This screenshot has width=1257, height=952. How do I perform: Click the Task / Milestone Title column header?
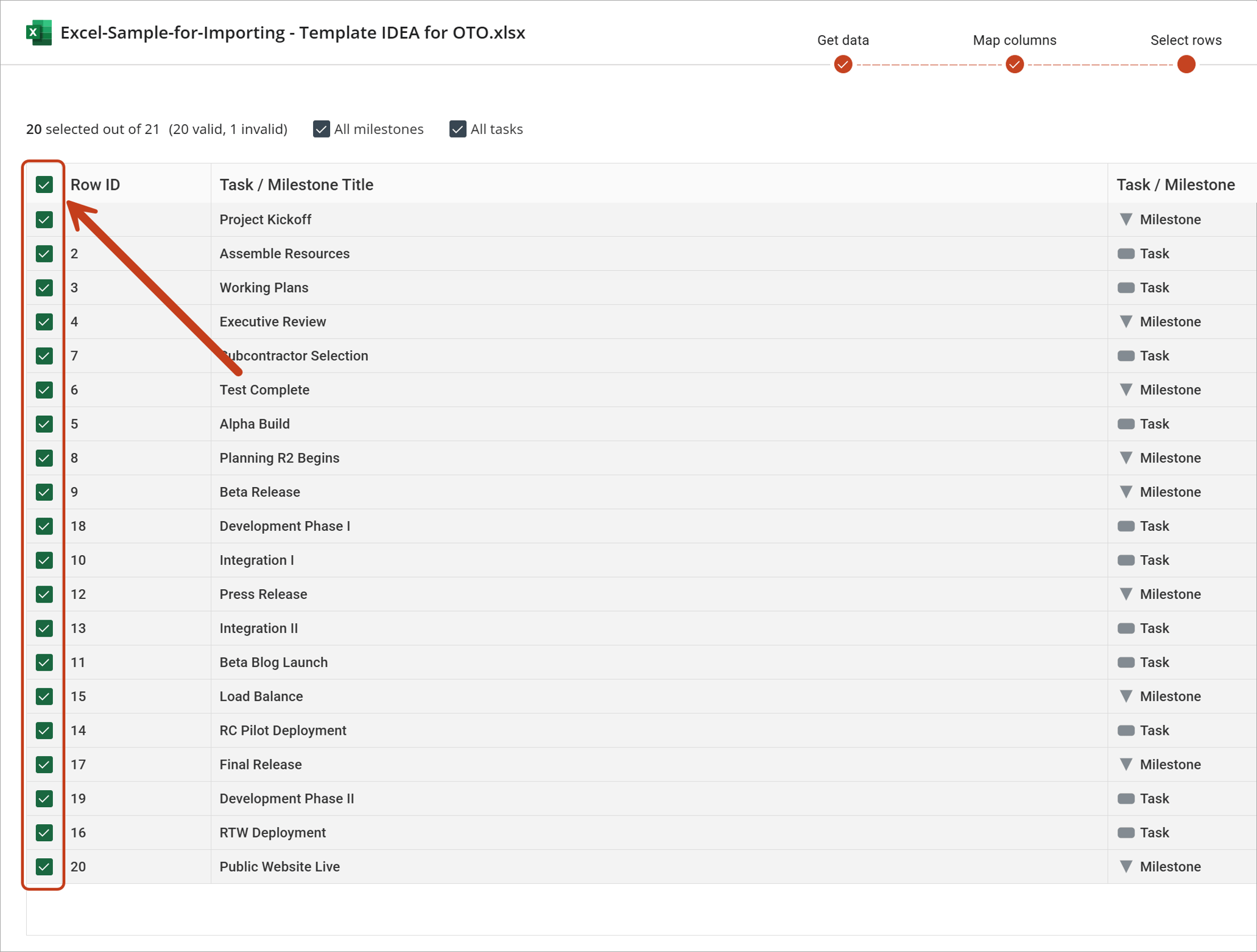[x=297, y=184]
